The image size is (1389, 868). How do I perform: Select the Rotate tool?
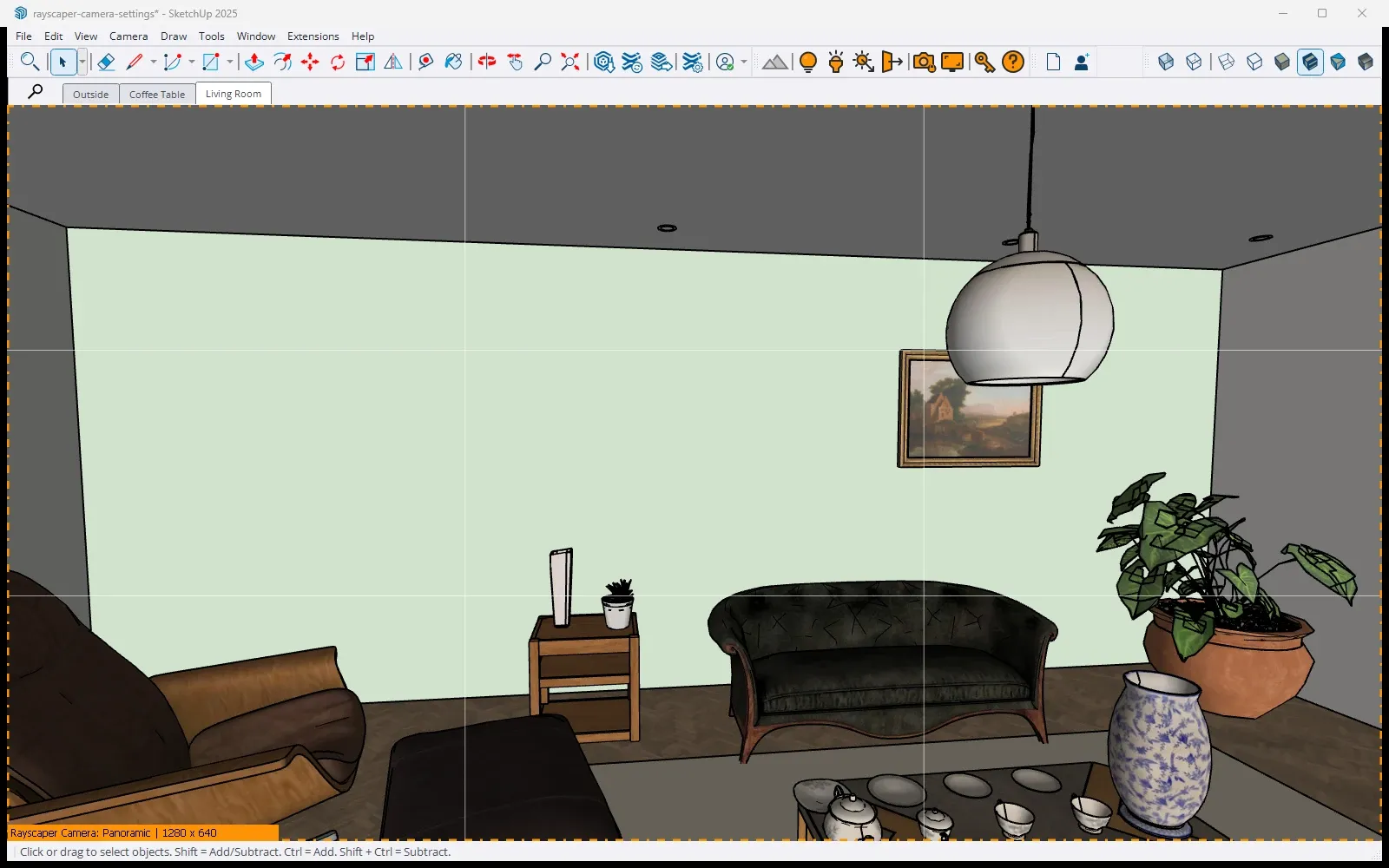pos(338,62)
